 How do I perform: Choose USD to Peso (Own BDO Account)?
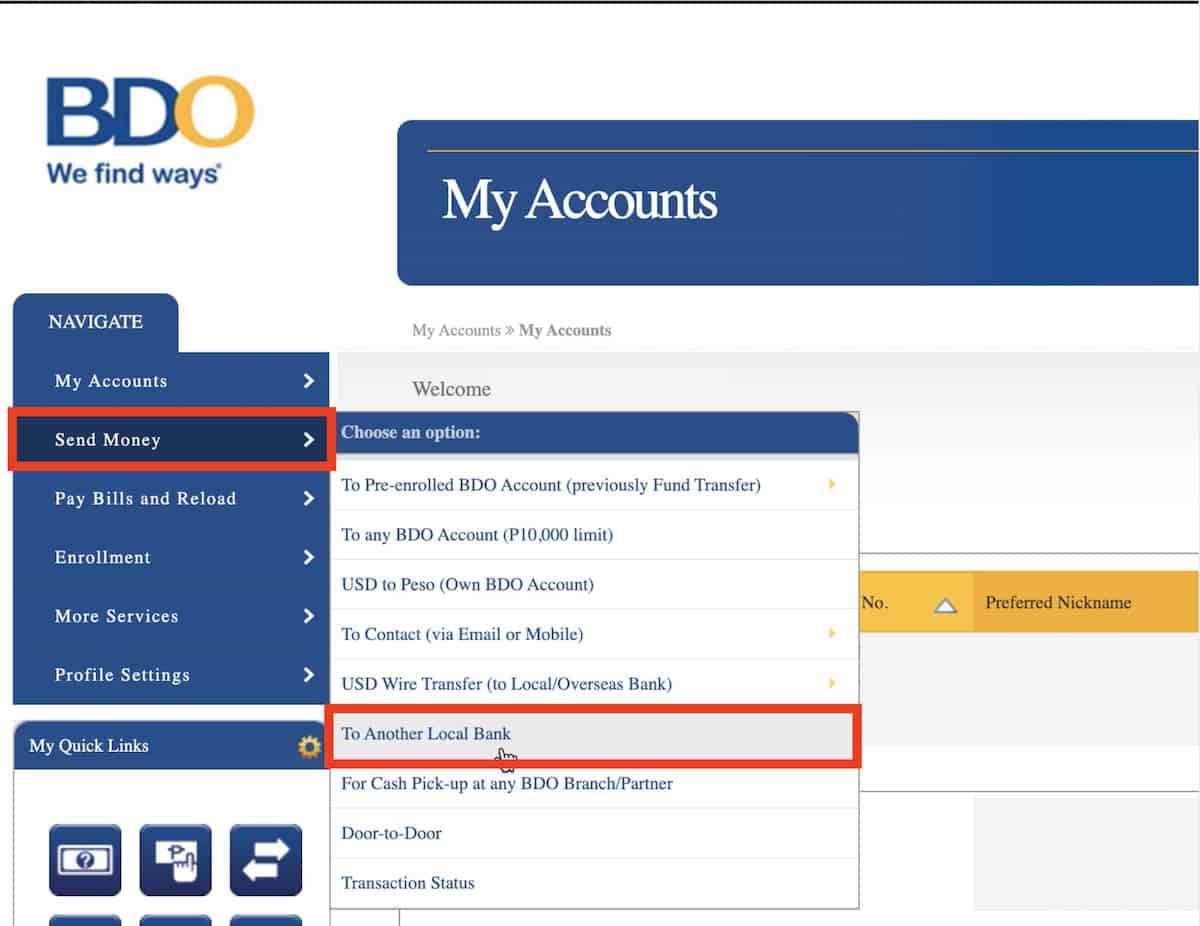point(594,584)
